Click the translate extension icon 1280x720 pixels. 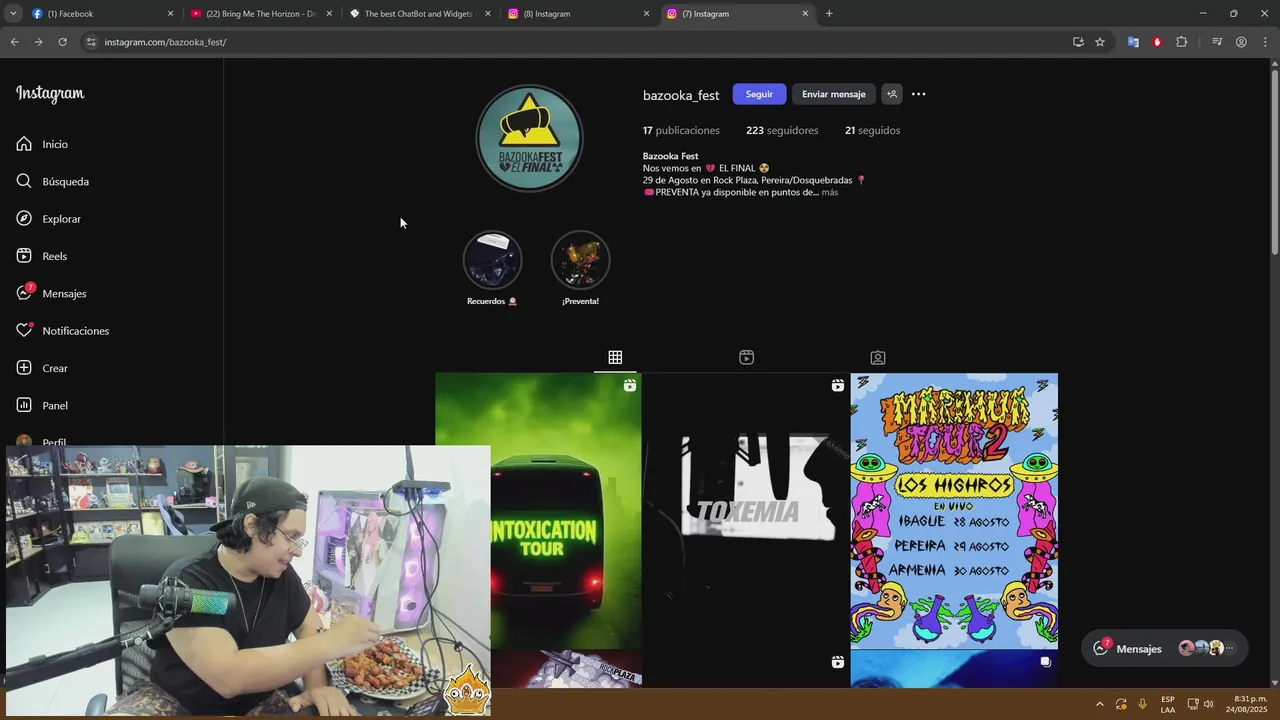[x=1133, y=42]
